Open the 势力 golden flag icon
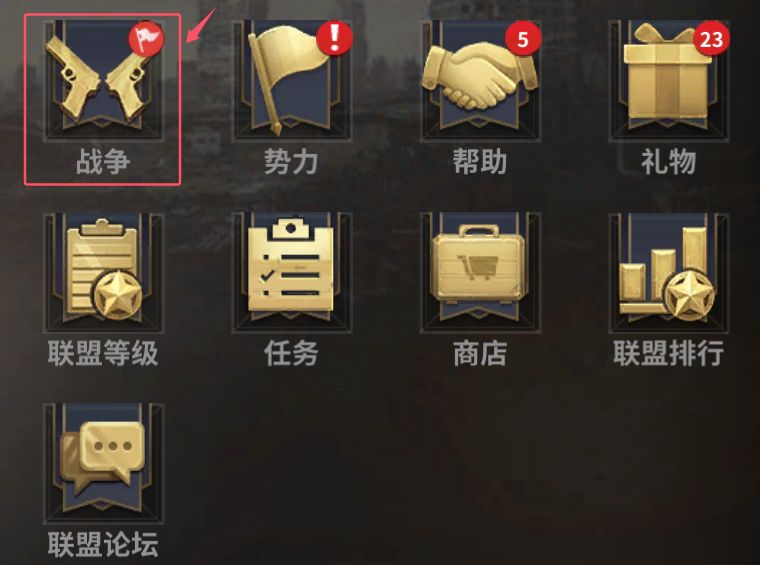The image size is (760, 565). 292,80
